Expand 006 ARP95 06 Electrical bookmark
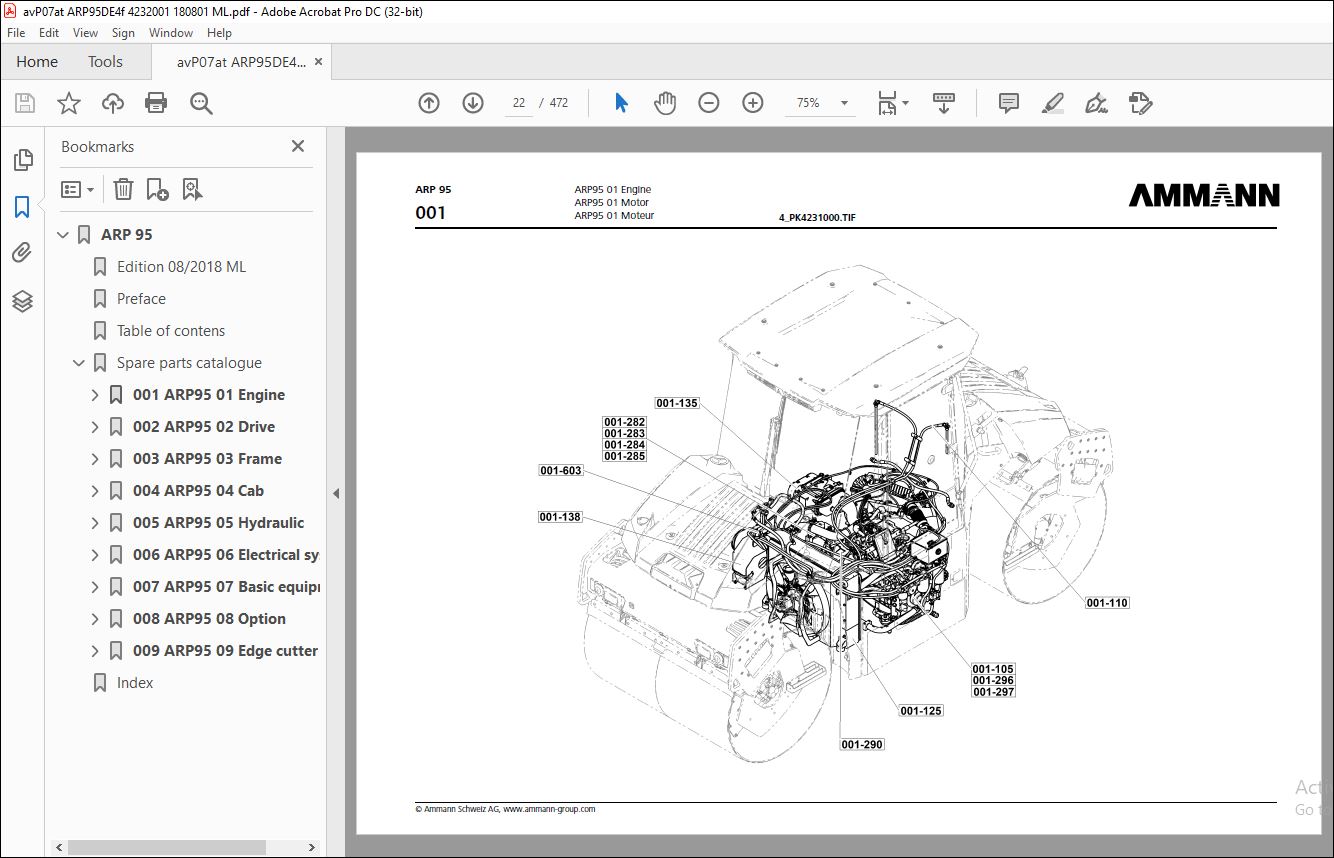The image size is (1334, 858). coord(95,555)
